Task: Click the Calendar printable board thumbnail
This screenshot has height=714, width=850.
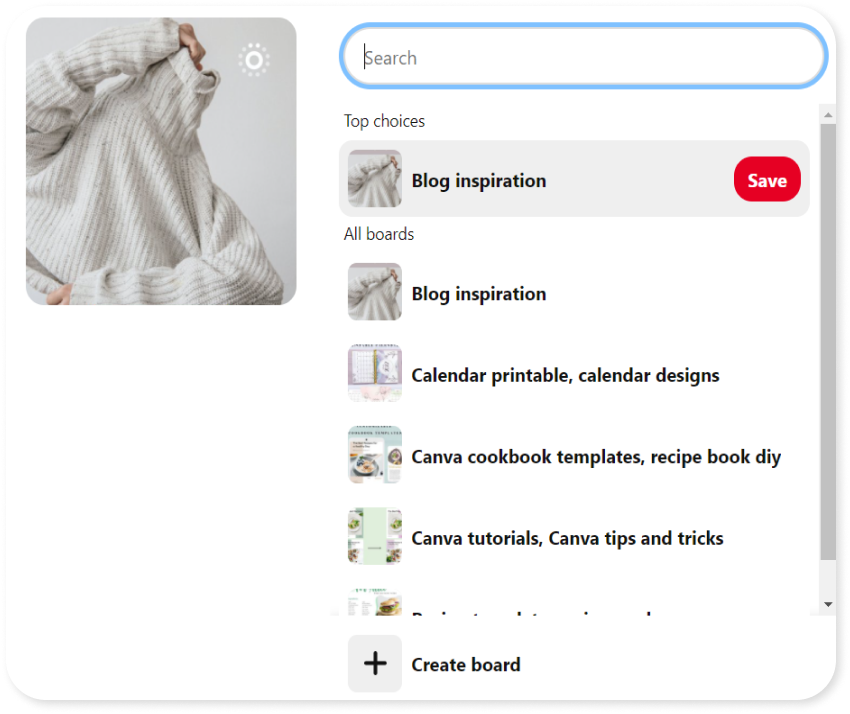Action: tap(375, 373)
